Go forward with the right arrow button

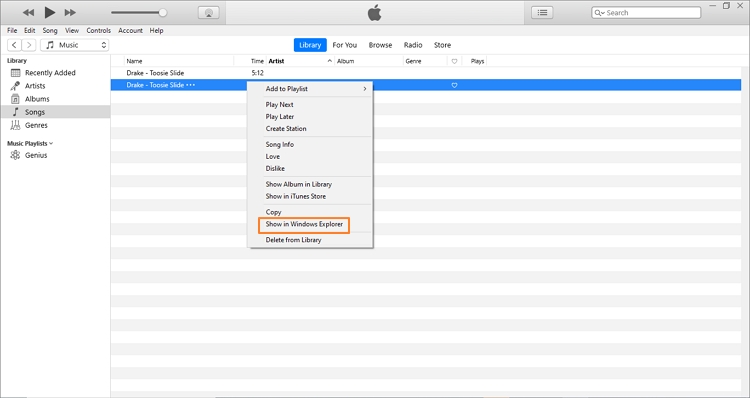[x=29, y=45]
